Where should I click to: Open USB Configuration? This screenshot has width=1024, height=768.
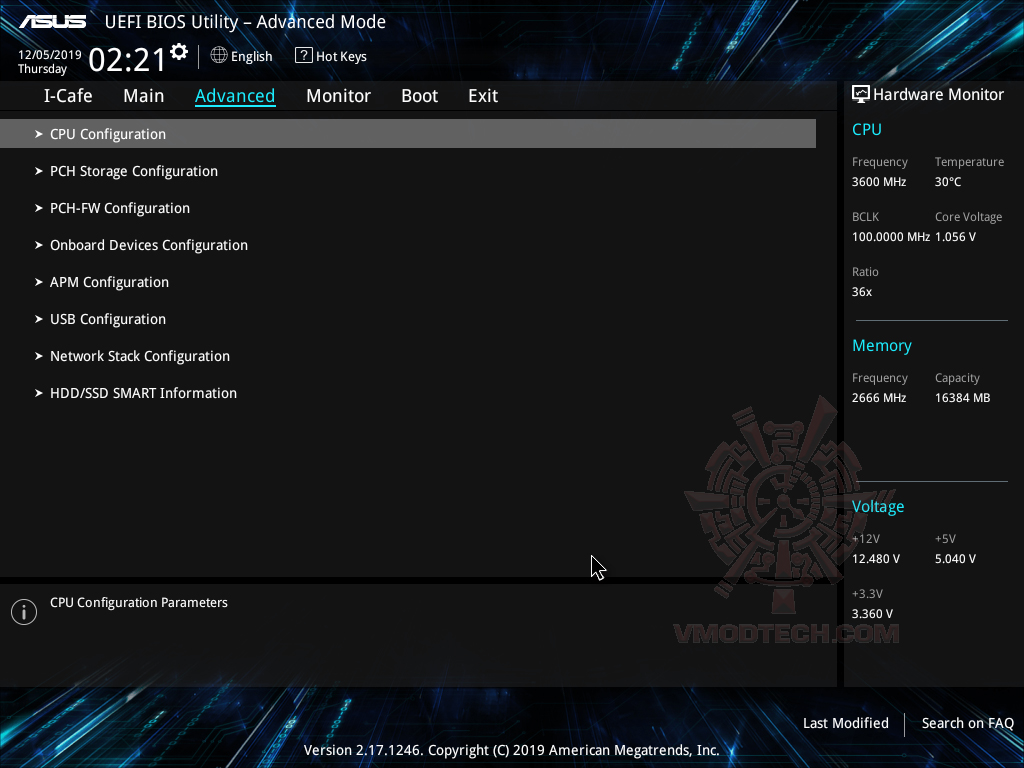click(x=107, y=319)
